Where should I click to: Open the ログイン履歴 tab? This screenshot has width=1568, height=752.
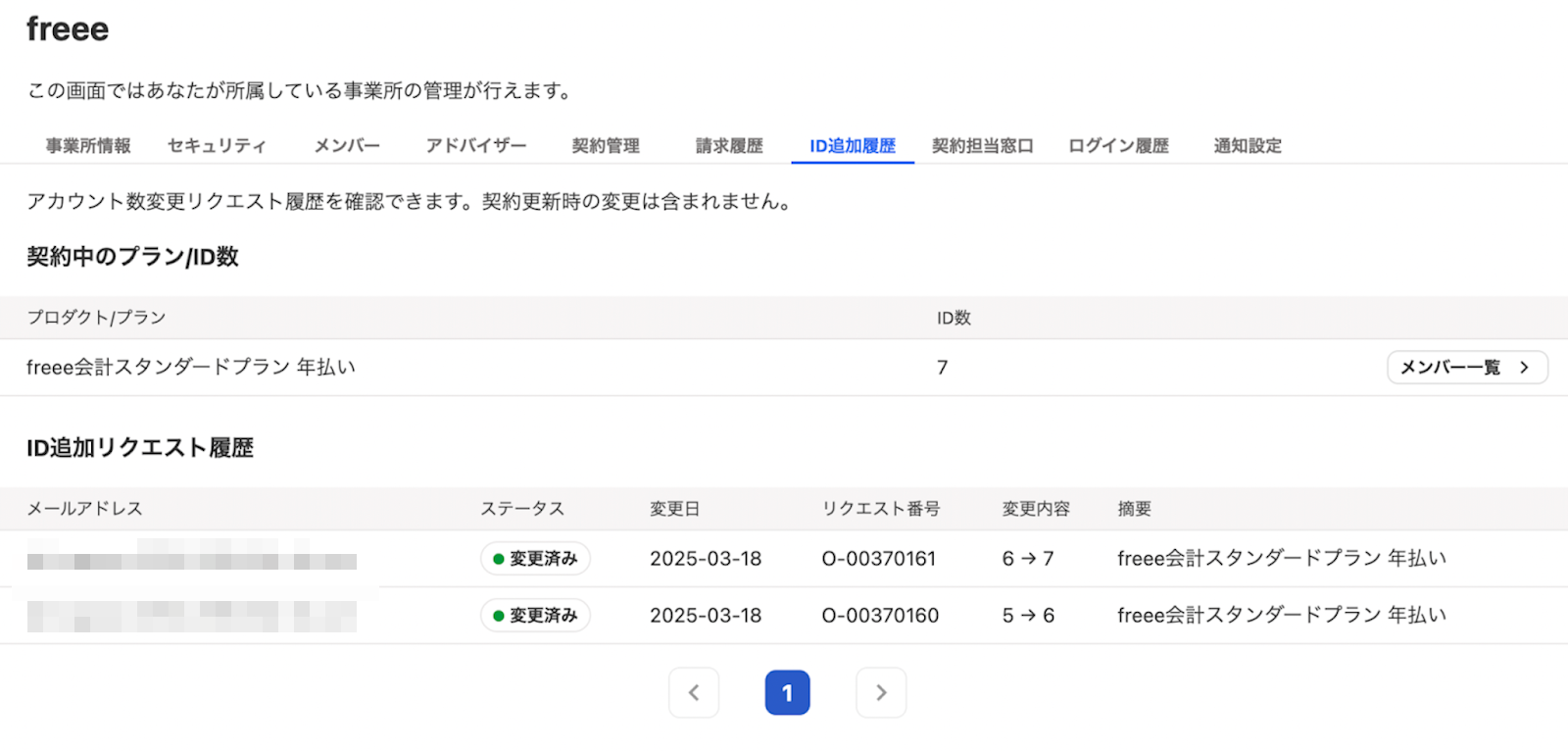click(1118, 146)
